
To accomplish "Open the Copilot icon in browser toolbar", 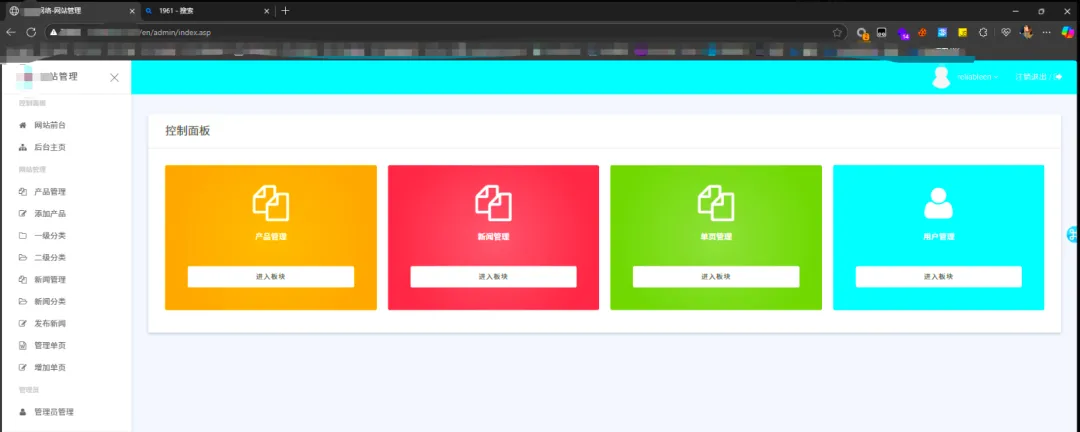I will [1067, 32].
